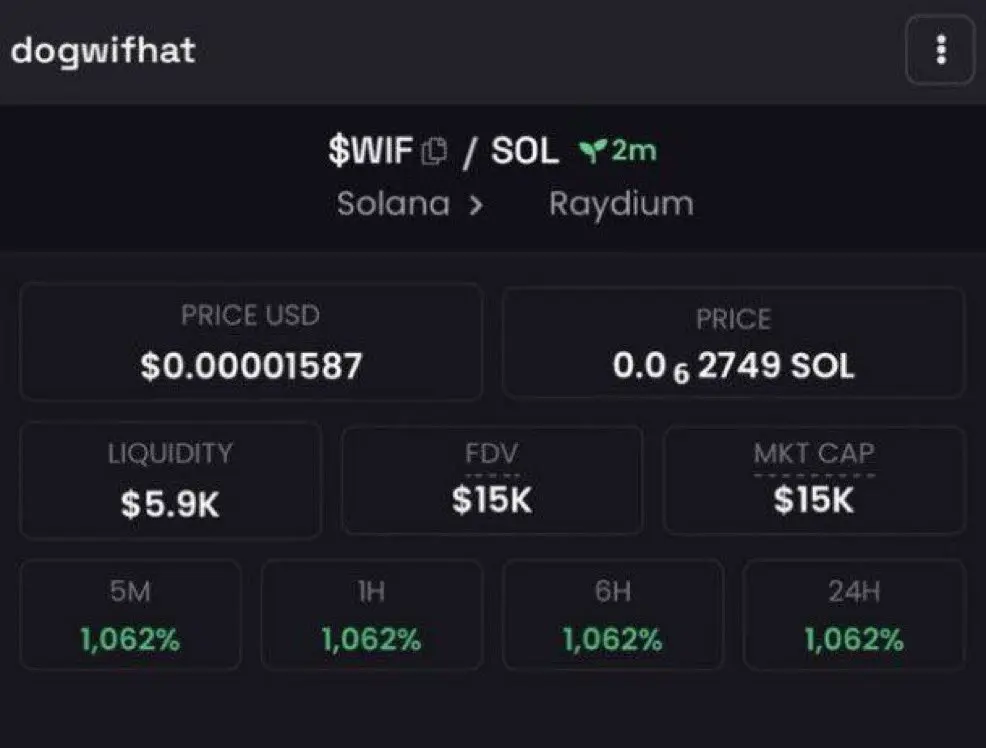Select the 24H price change tab
Viewport: 986px width, 748px height.
(x=854, y=615)
